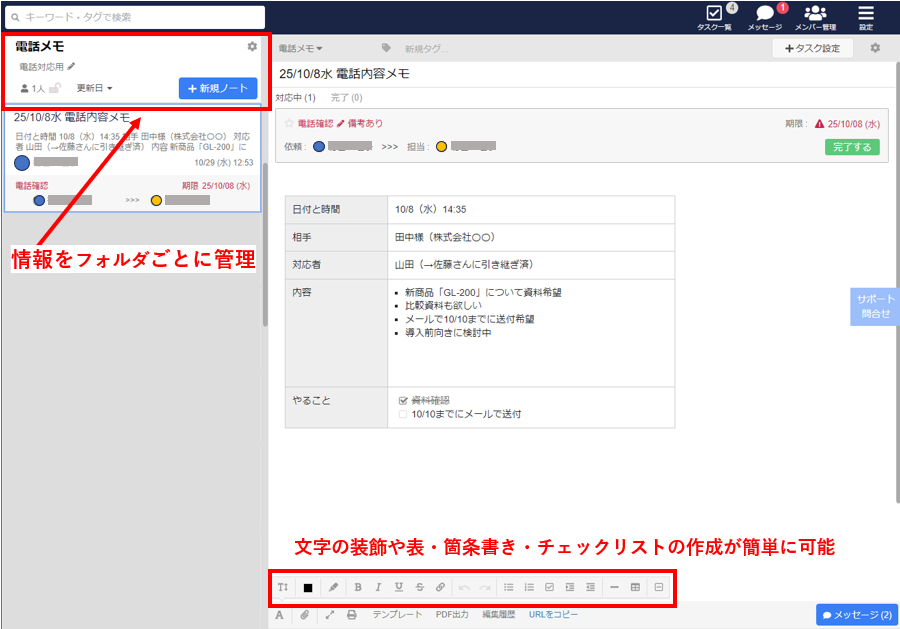Select the underline formatting icon

click(x=399, y=587)
